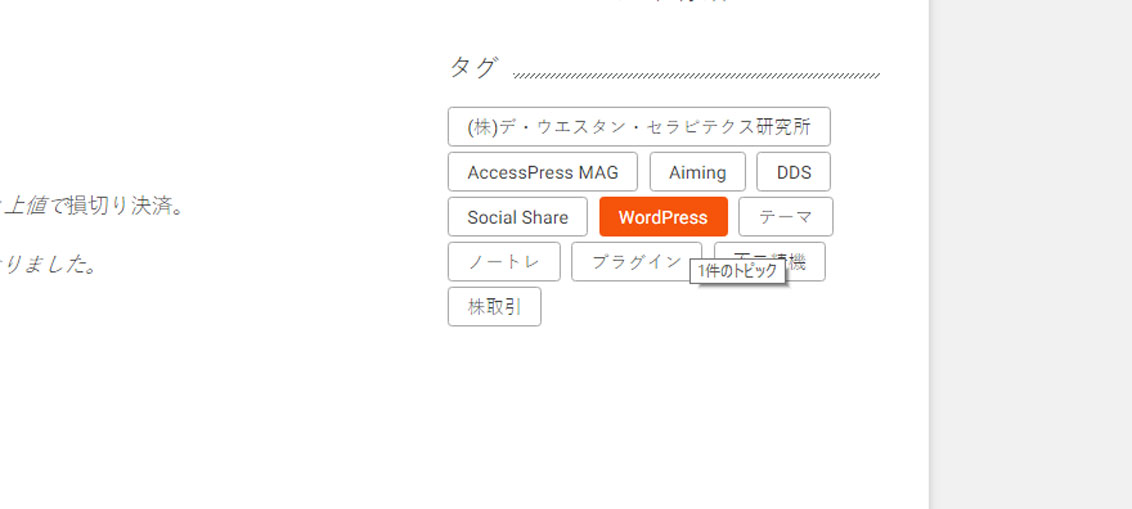The height and width of the screenshot is (509, 1132).
Task: Select the テーマ tag
Action: pos(786,217)
